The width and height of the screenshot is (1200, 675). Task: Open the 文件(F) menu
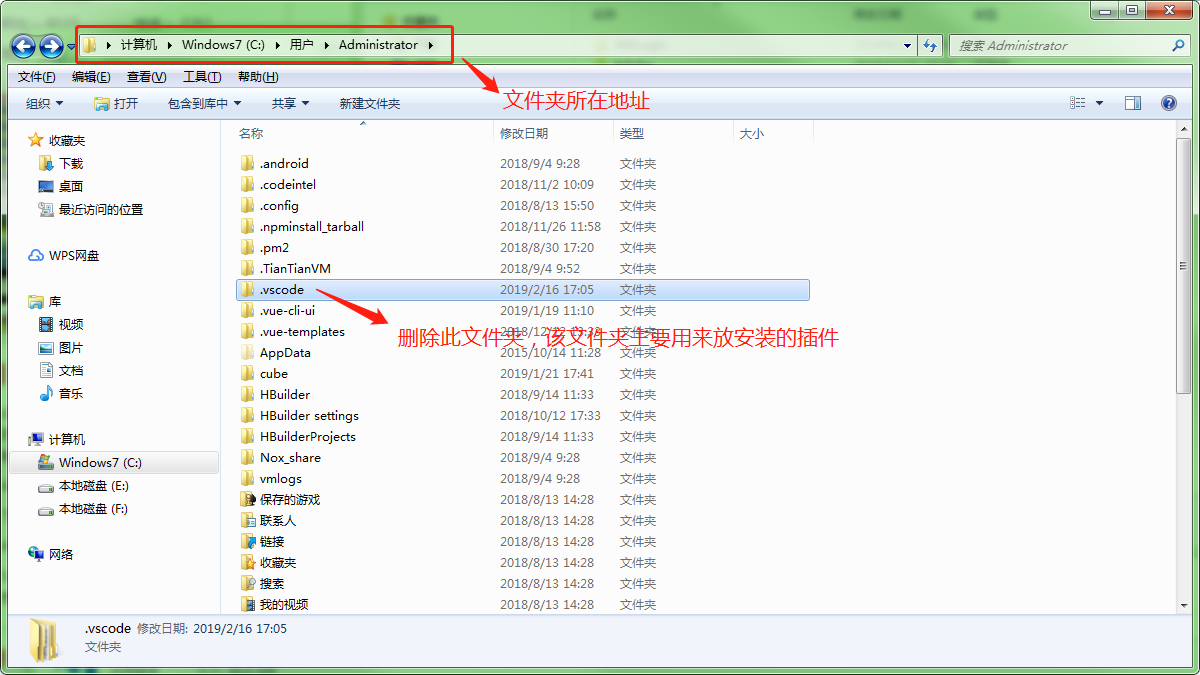[36, 77]
